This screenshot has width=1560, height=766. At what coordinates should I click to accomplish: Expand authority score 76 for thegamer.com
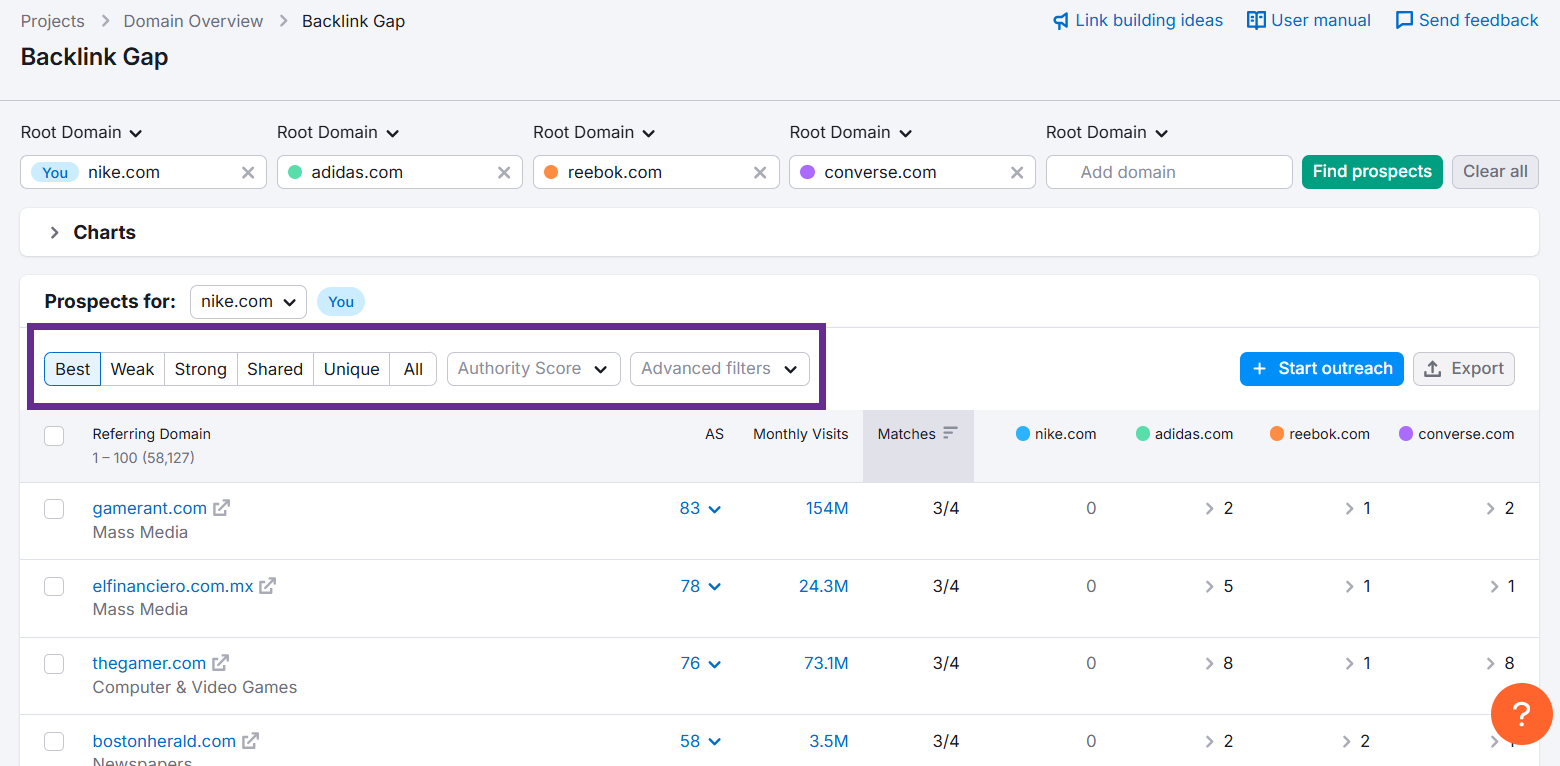700,663
